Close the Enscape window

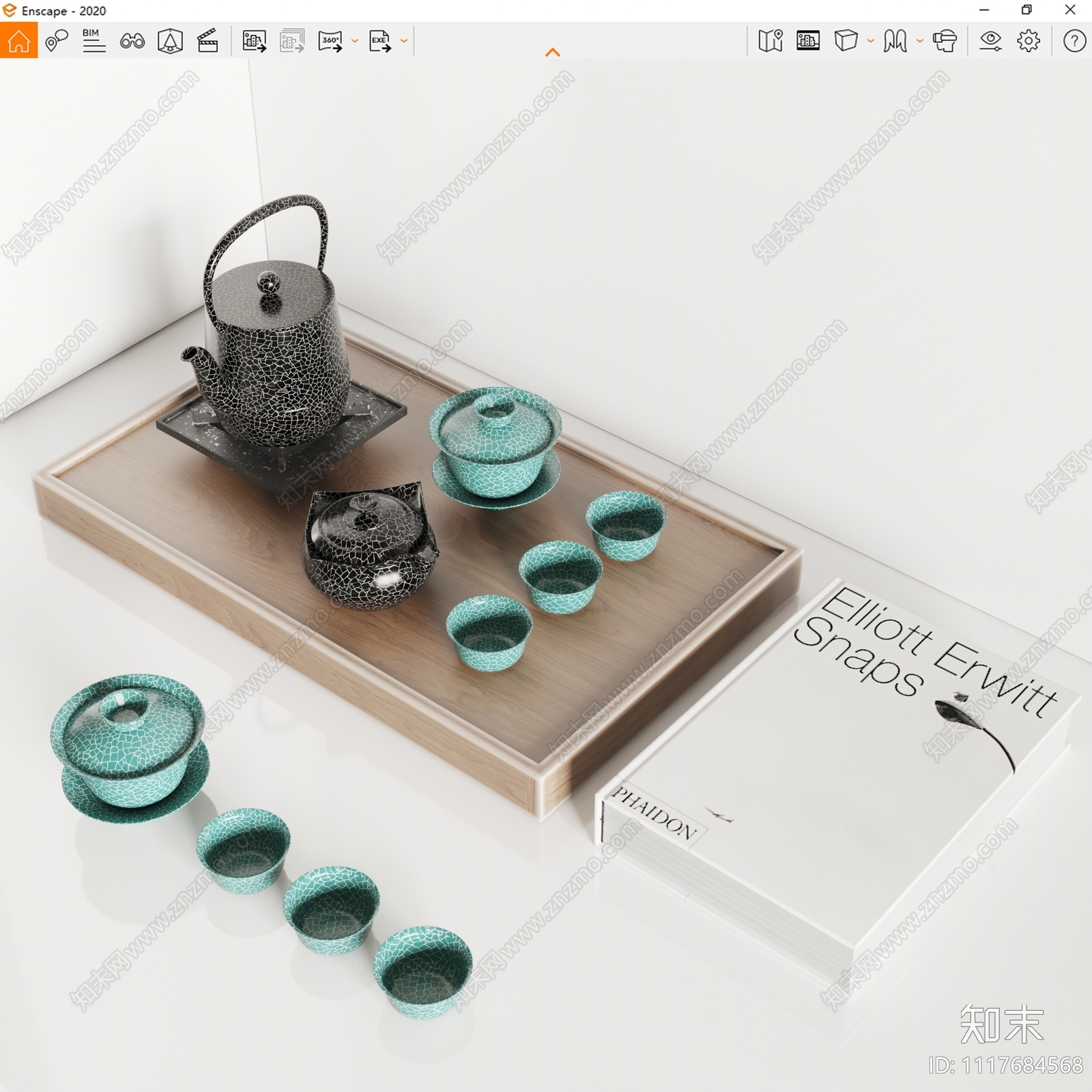pos(1070,10)
